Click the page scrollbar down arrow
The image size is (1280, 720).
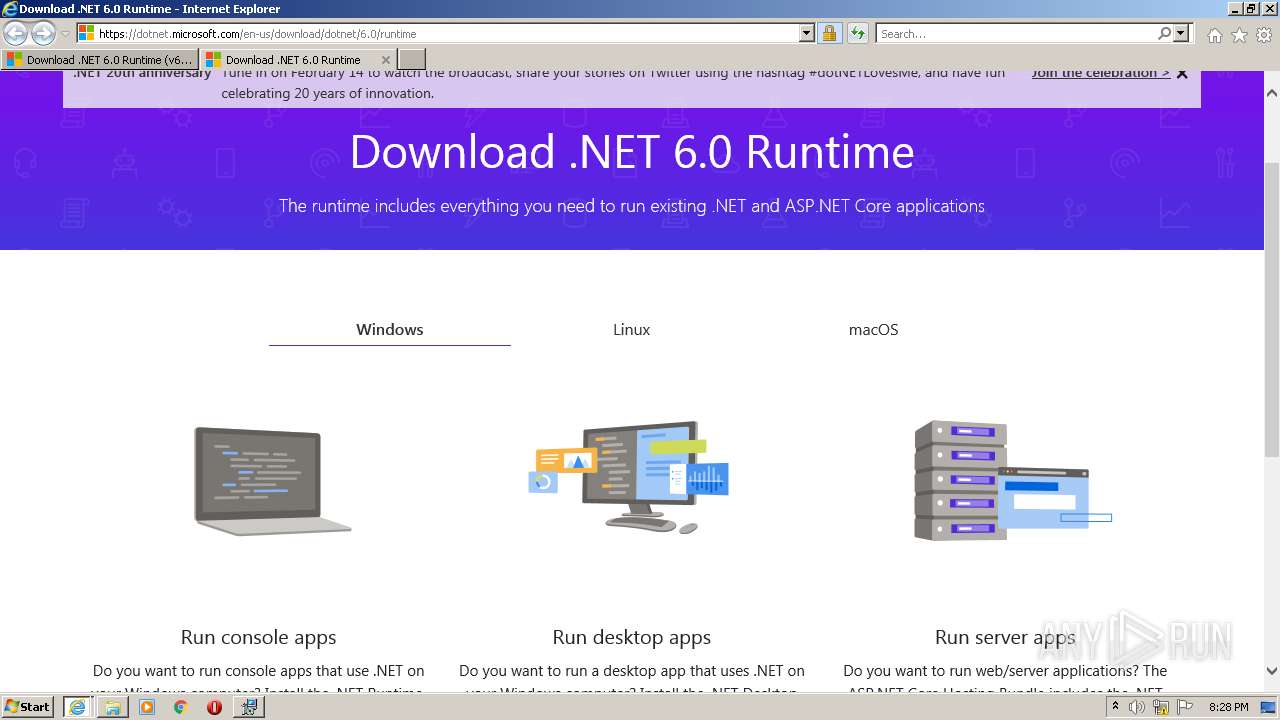click(x=1272, y=671)
